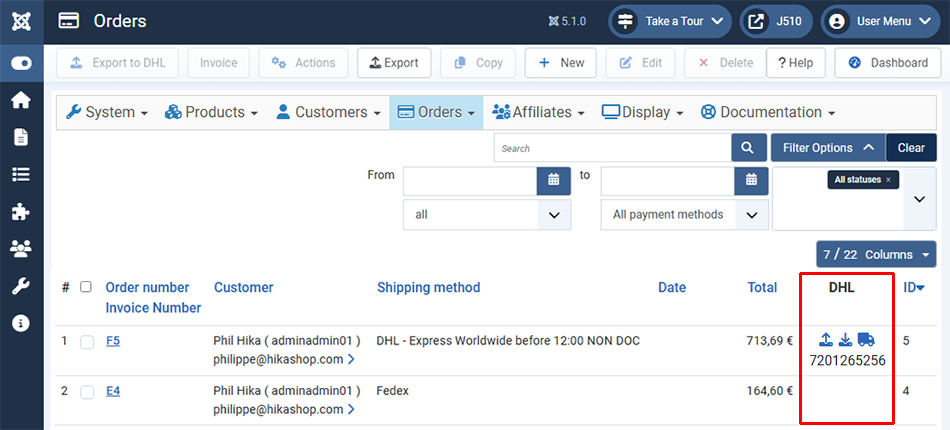
Task: Collapse the Filter Options panel
Action: [x=828, y=148]
